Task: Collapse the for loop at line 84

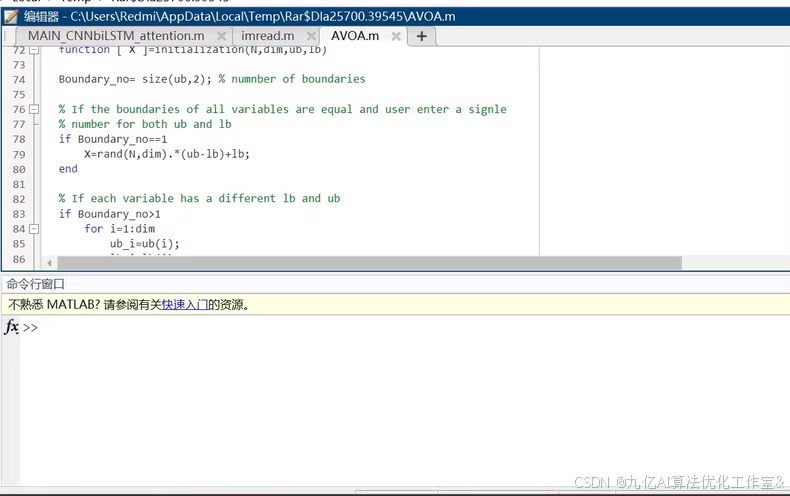Action: click(34, 229)
